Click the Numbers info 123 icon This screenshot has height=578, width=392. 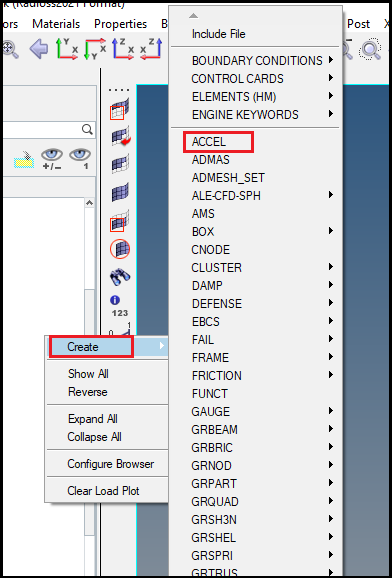coord(119,307)
